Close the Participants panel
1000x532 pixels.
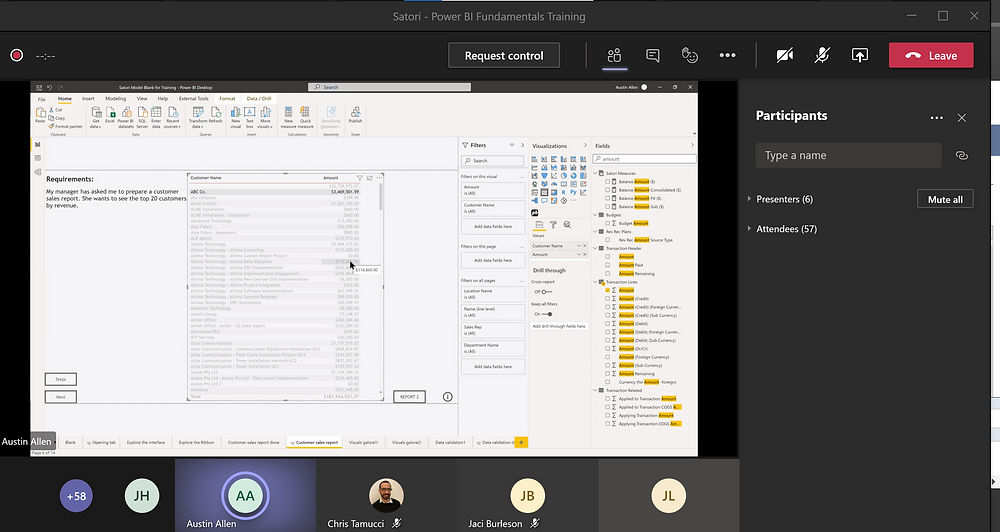point(962,117)
